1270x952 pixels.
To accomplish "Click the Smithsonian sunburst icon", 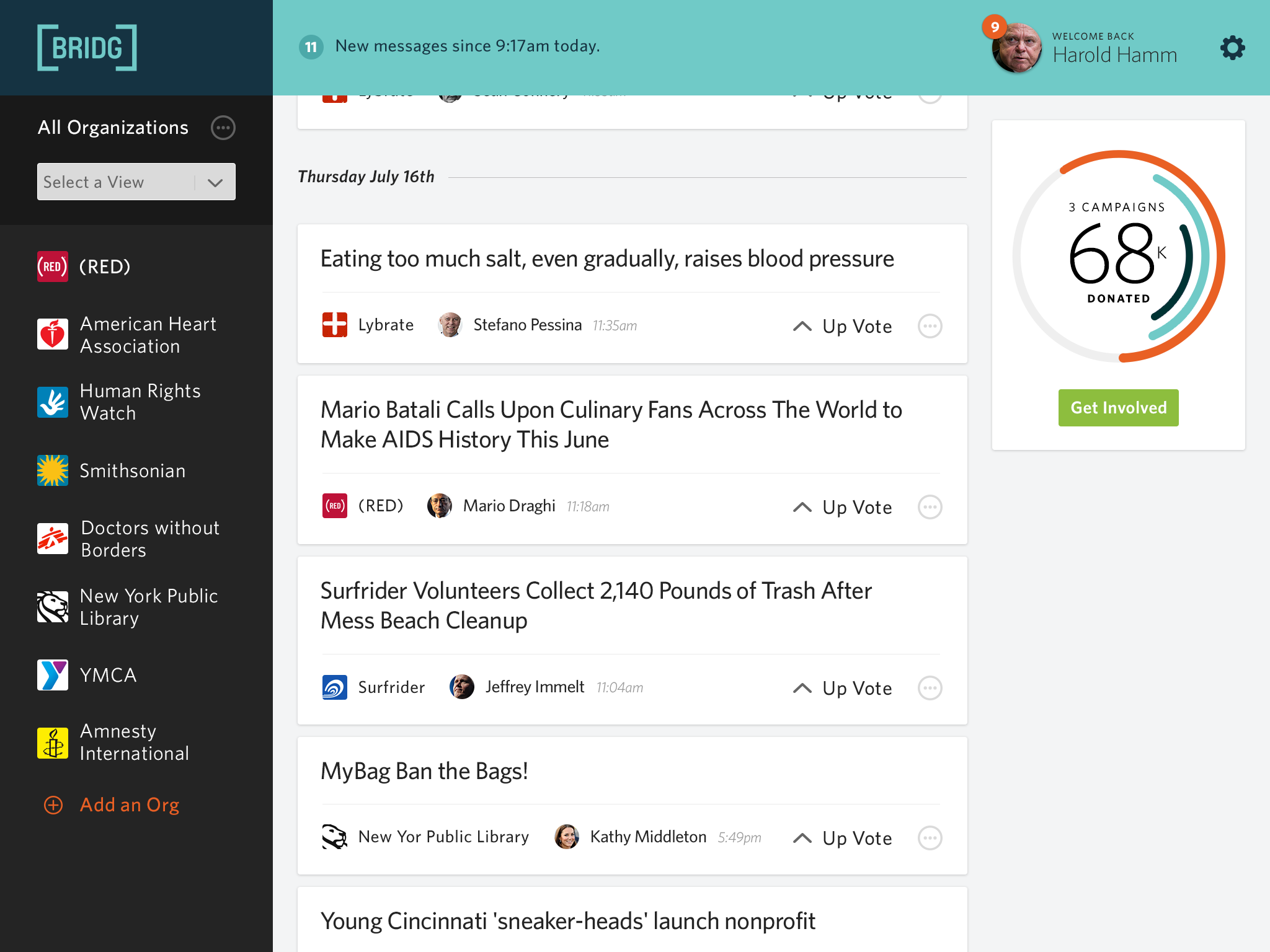I will click(x=53, y=470).
